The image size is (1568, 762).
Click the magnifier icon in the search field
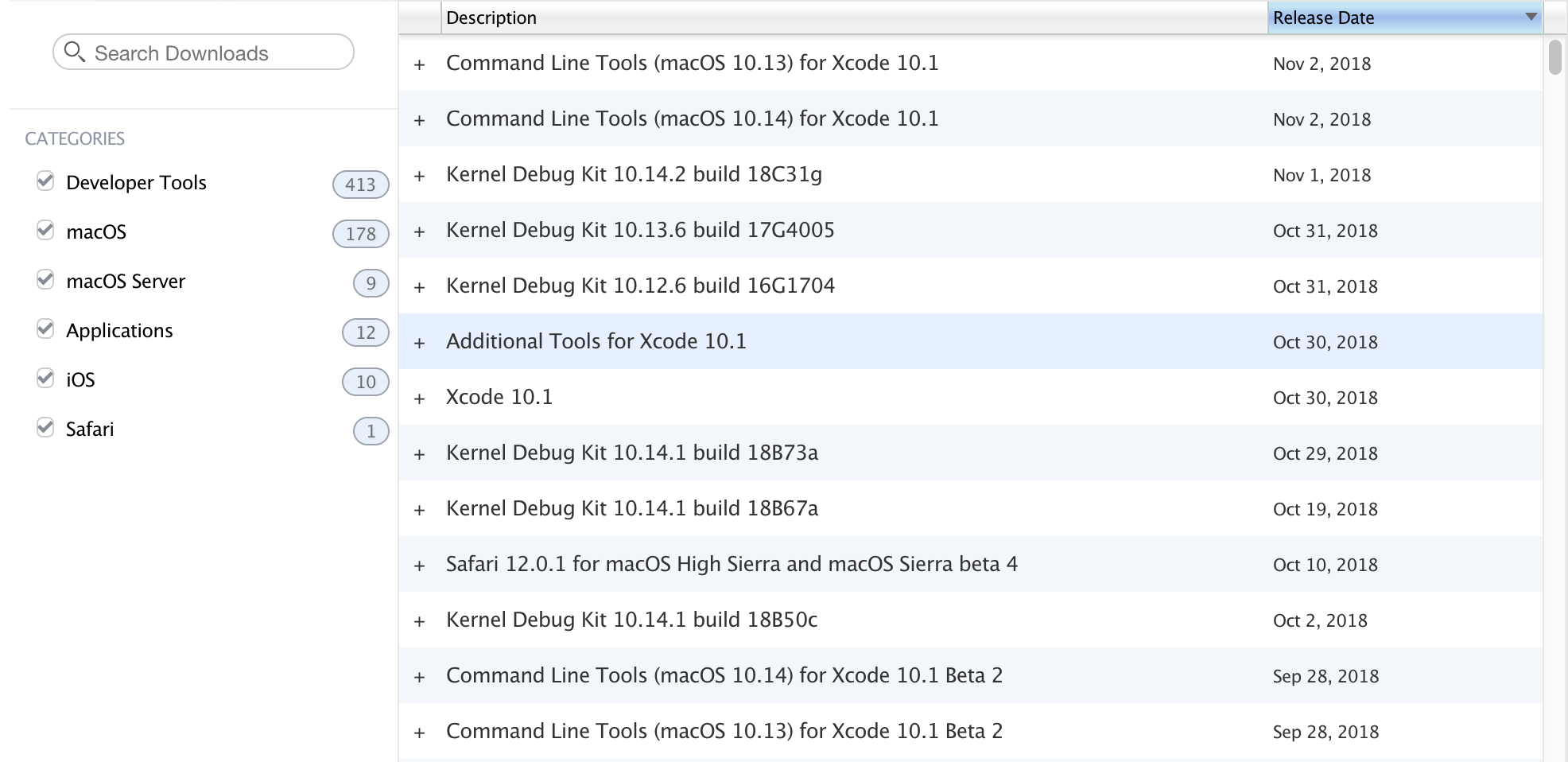click(75, 52)
